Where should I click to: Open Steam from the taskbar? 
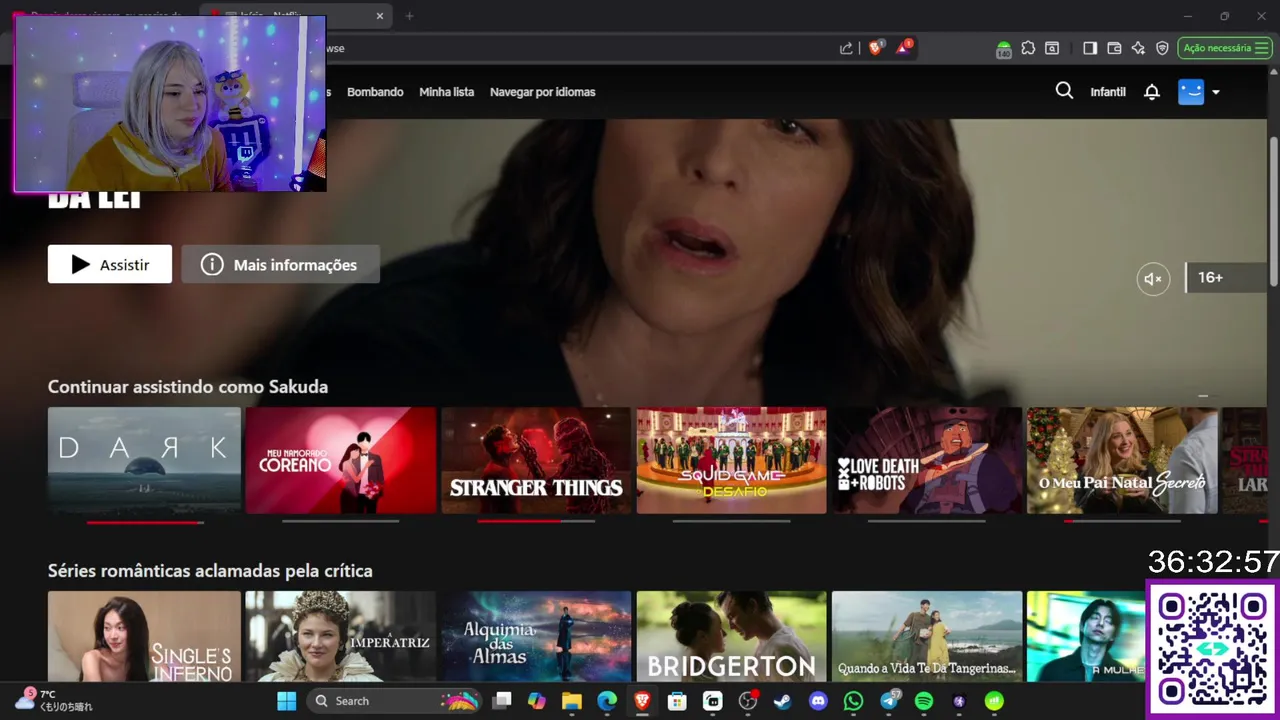point(783,701)
